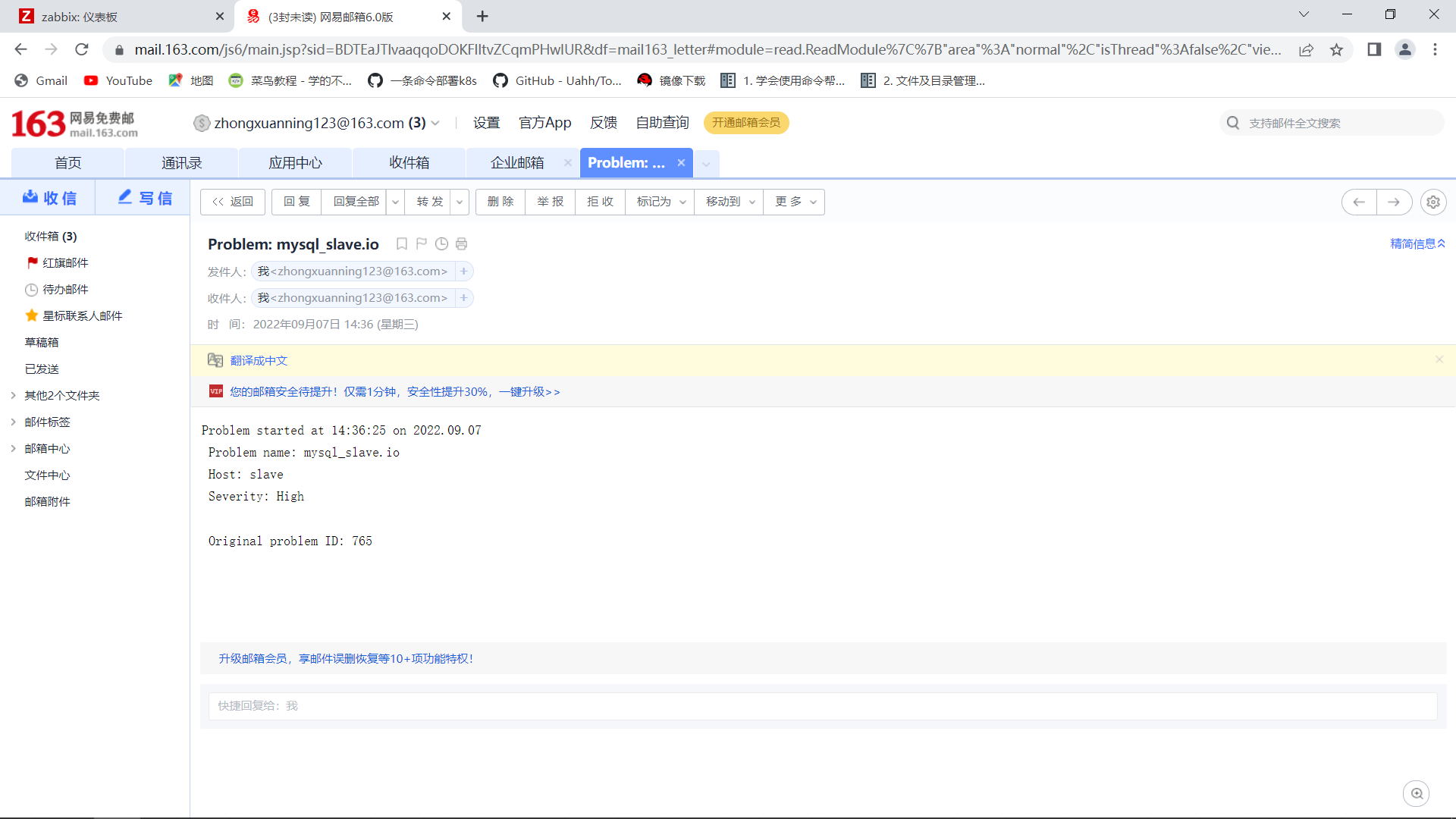Image resolution: width=1456 pixels, height=819 pixels.
Task: Click the bookmark icon beside email subject
Action: pyautogui.click(x=402, y=244)
